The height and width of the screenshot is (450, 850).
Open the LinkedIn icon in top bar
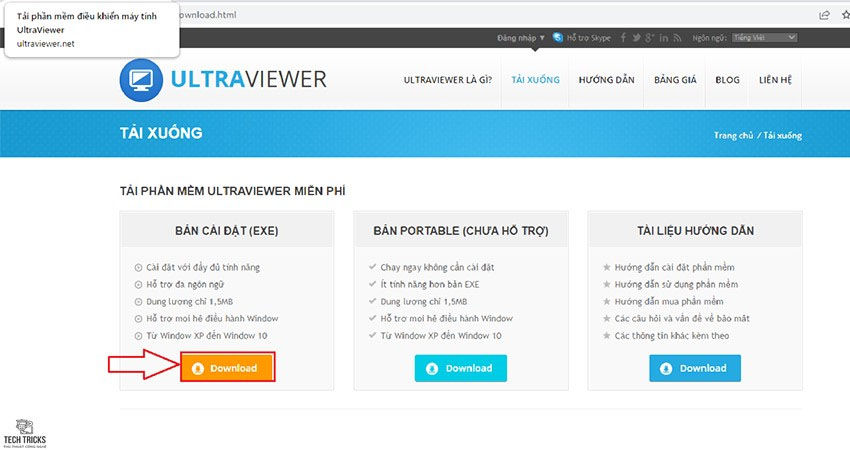pos(664,37)
